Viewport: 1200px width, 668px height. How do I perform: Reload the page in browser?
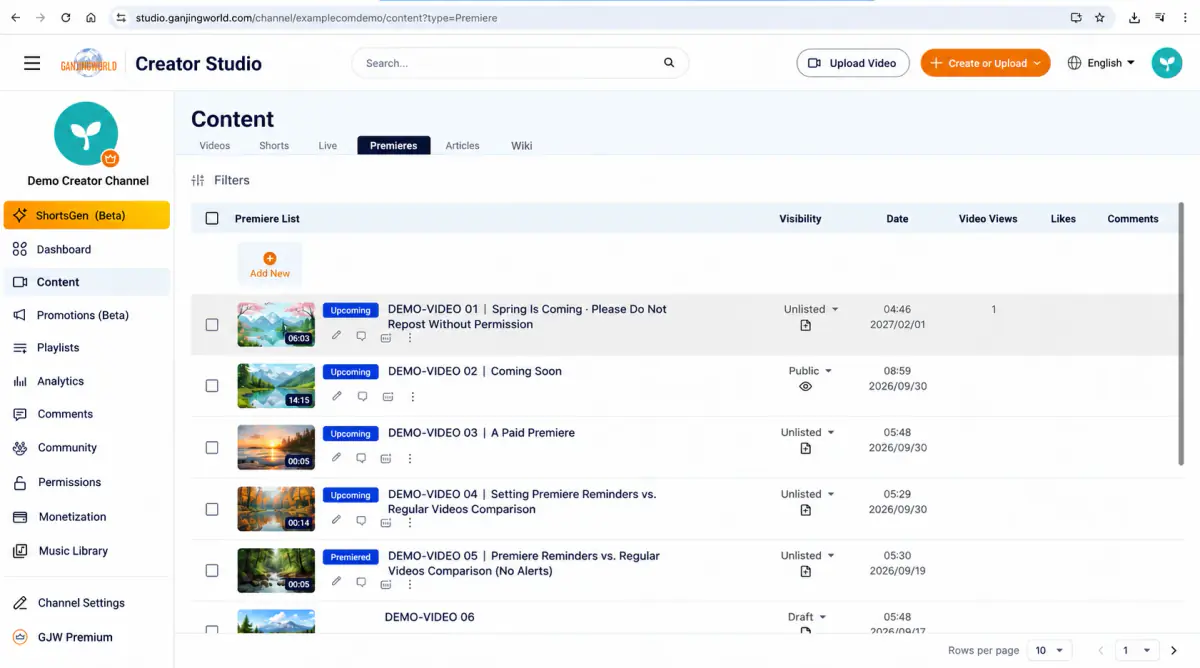(x=66, y=17)
